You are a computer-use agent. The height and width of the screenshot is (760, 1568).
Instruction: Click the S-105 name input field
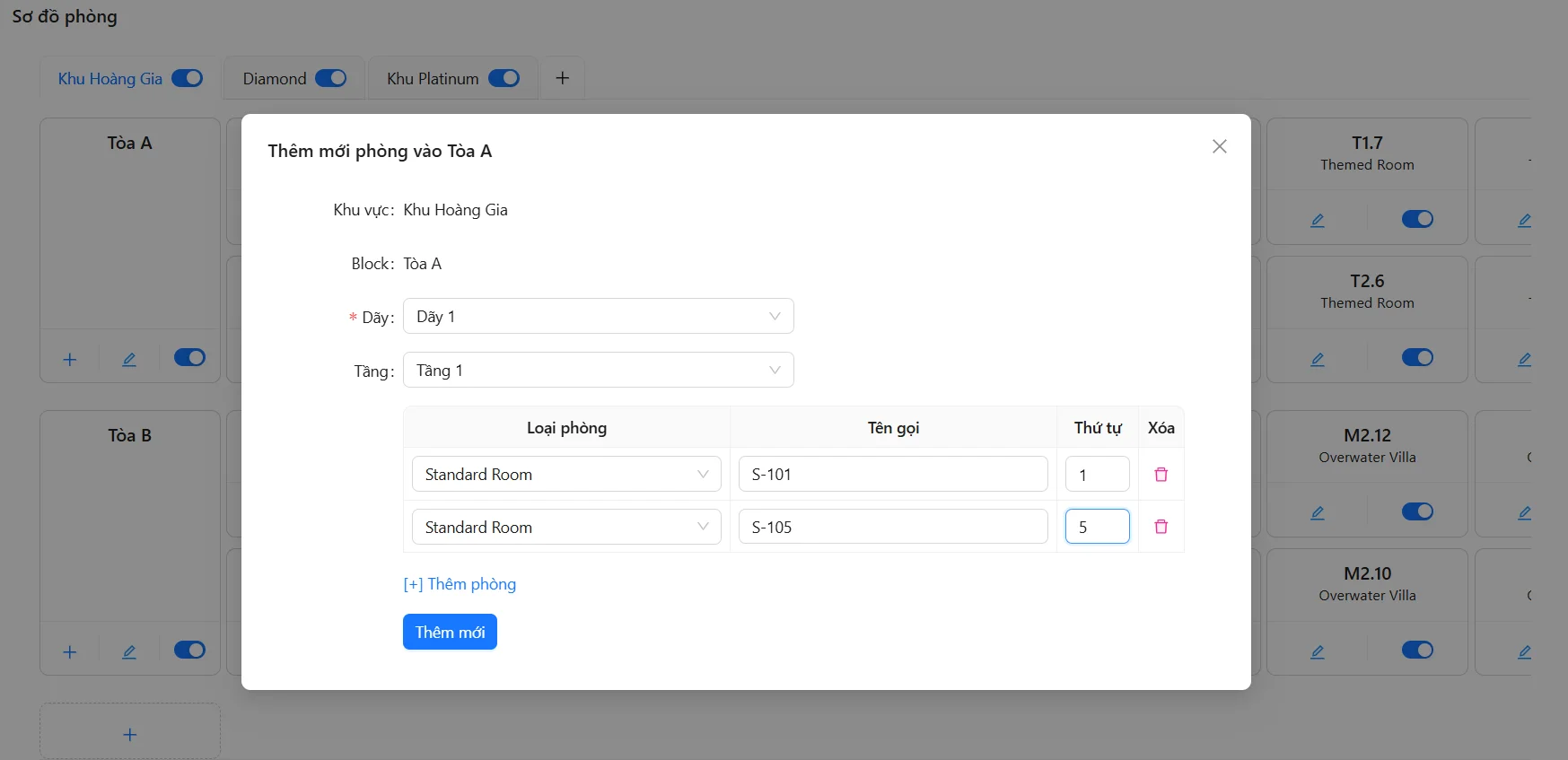[x=893, y=527]
